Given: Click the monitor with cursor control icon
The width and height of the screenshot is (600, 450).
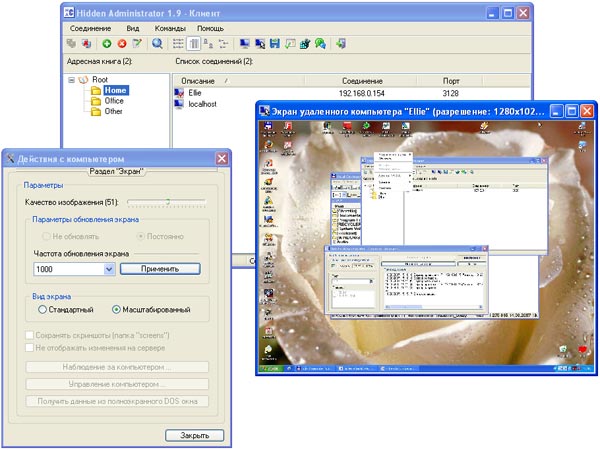Looking at the screenshot, I should click(x=260, y=44).
